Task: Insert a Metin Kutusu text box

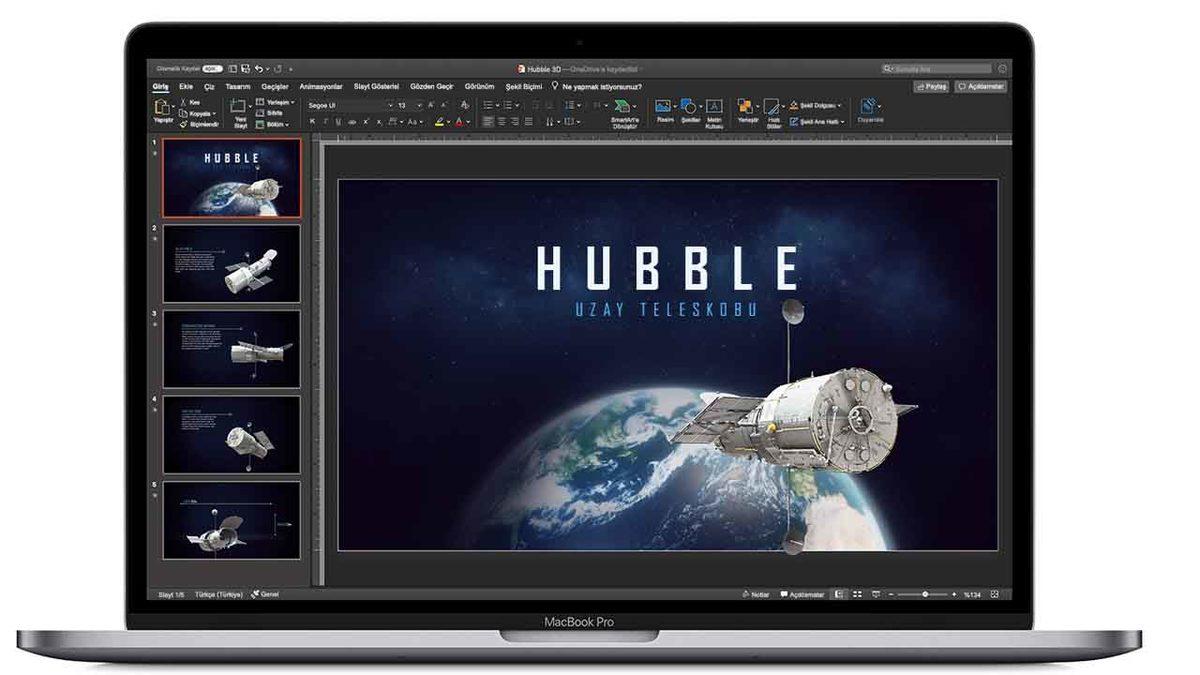Action: (713, 105)
